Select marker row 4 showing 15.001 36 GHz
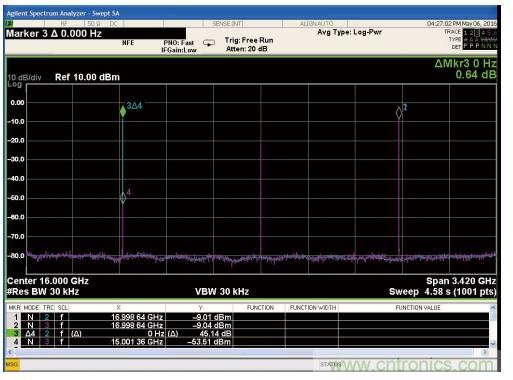Viewport: 513px width, 380px height. [x=248, y=342]
